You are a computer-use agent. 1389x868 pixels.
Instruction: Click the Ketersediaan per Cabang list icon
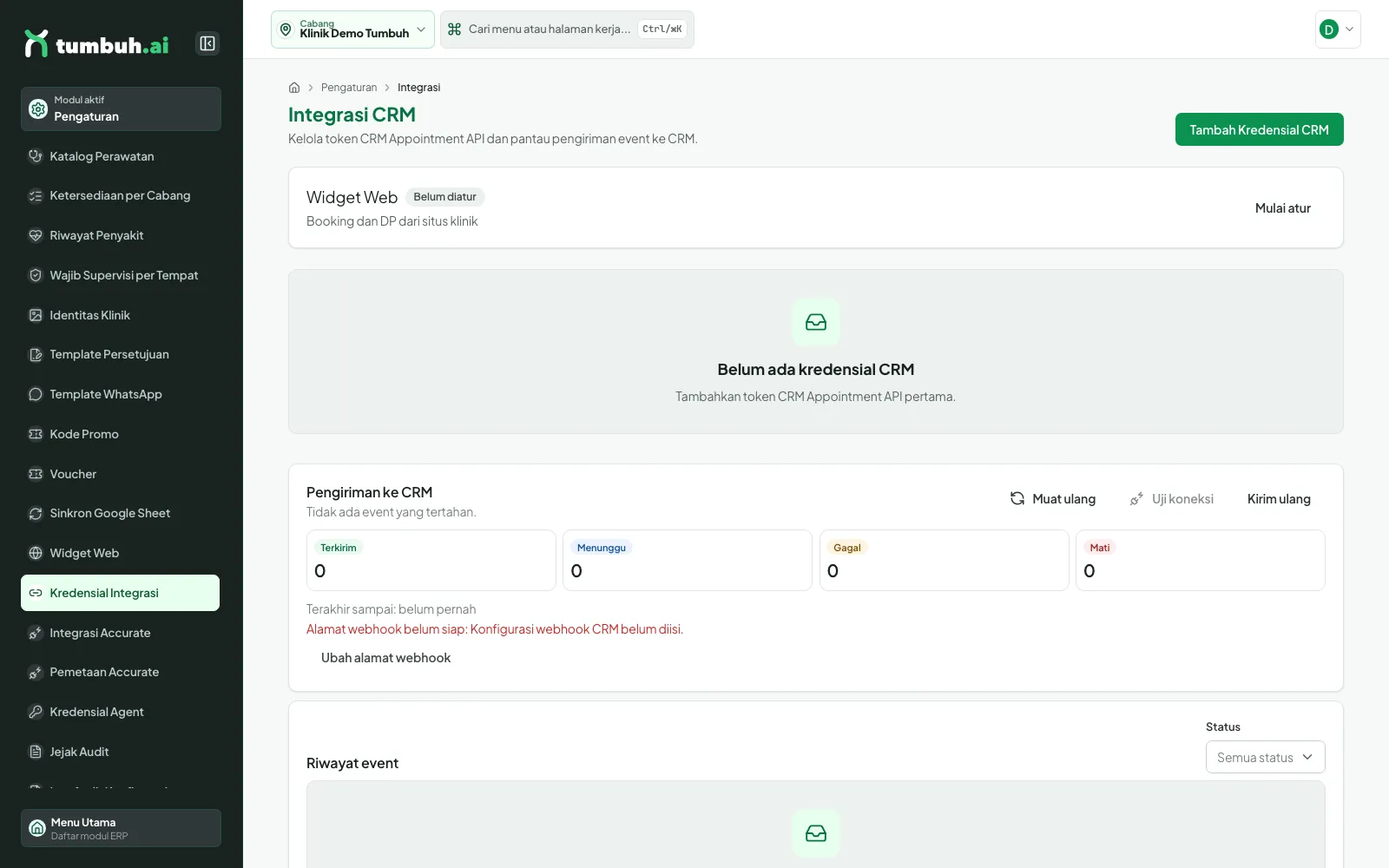(36, 196)
